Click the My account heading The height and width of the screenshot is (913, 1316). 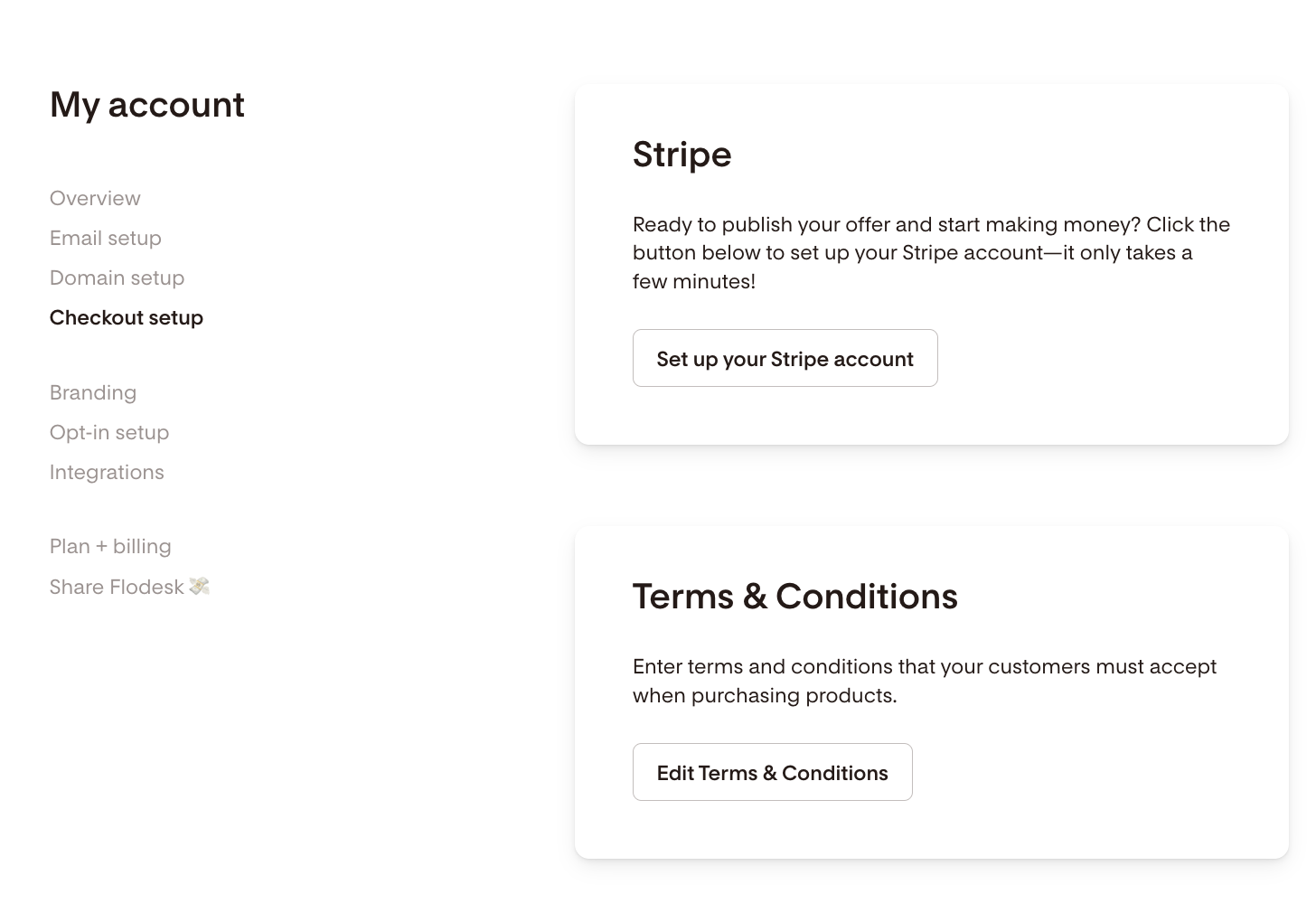coord(147,105)
